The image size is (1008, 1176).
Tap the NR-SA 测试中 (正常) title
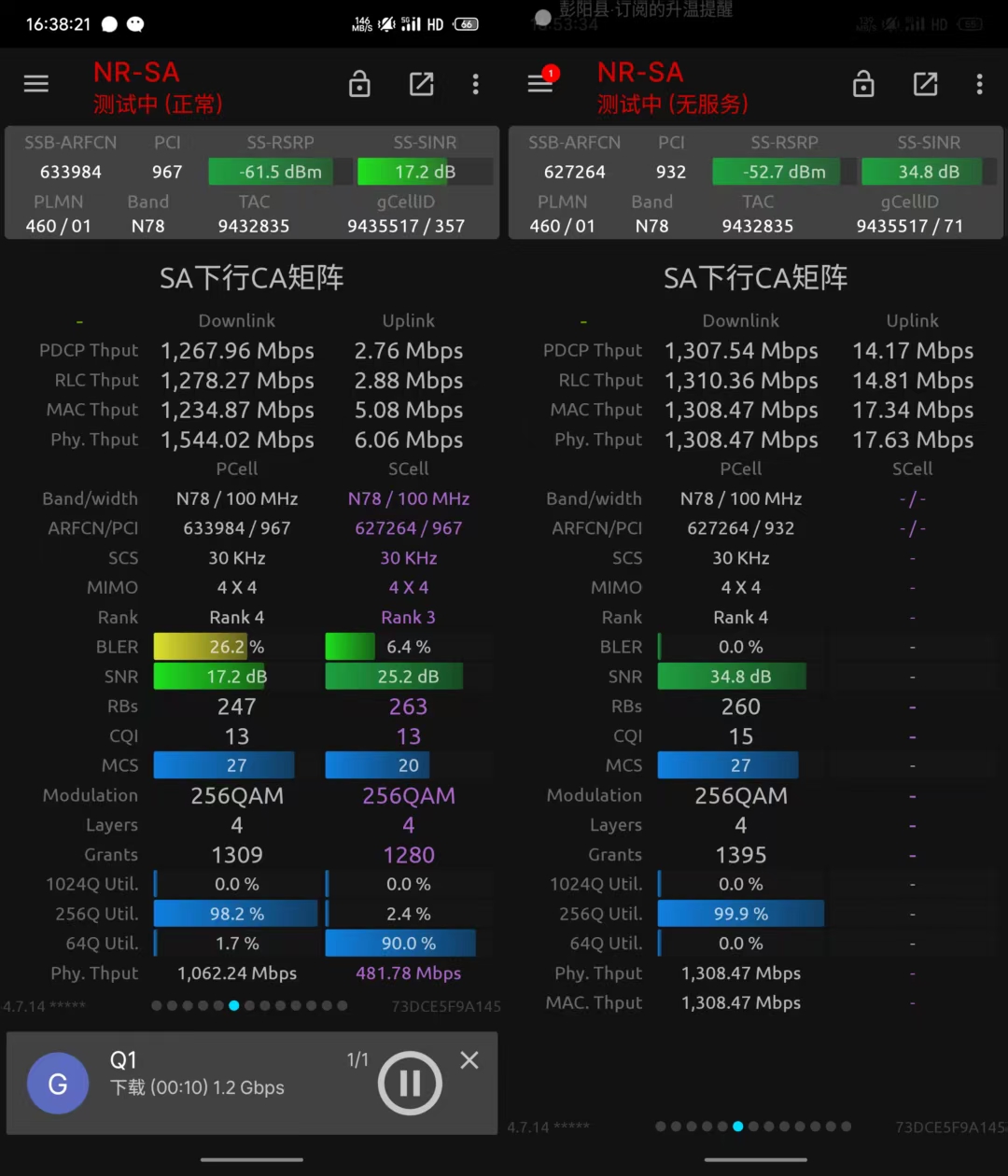click(158, 87)
